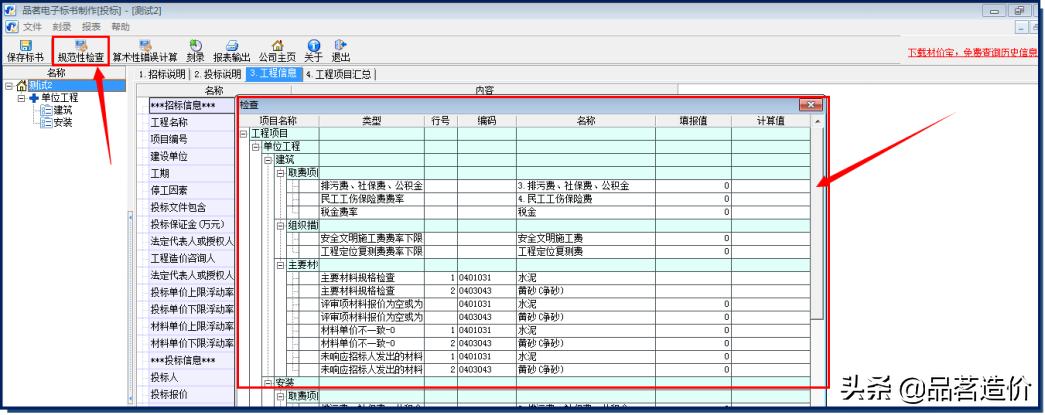Click 安全文明施工费费率下限 row
The image size is (1045, 415).
[x=372, y=238]
